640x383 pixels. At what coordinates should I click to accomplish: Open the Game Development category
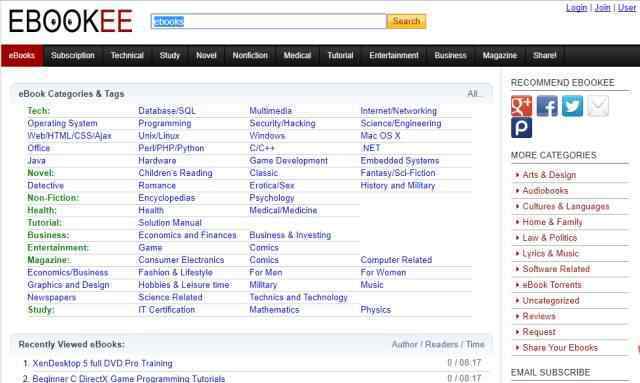289,161
